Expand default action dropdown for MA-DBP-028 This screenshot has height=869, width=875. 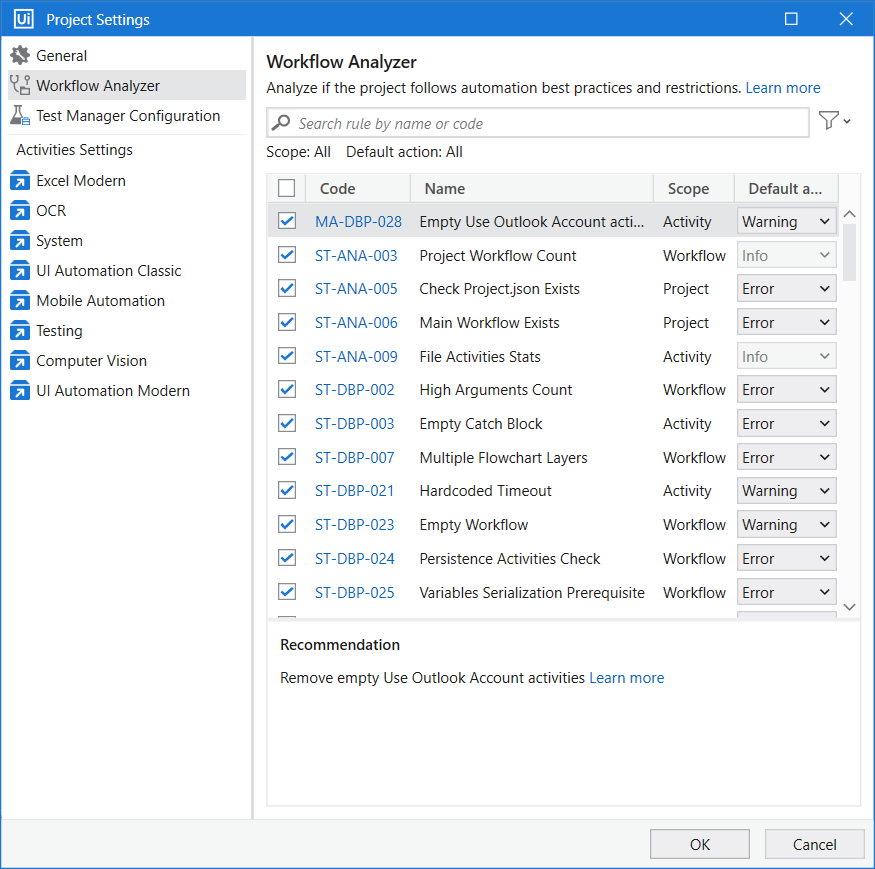[x=786, y=222]
